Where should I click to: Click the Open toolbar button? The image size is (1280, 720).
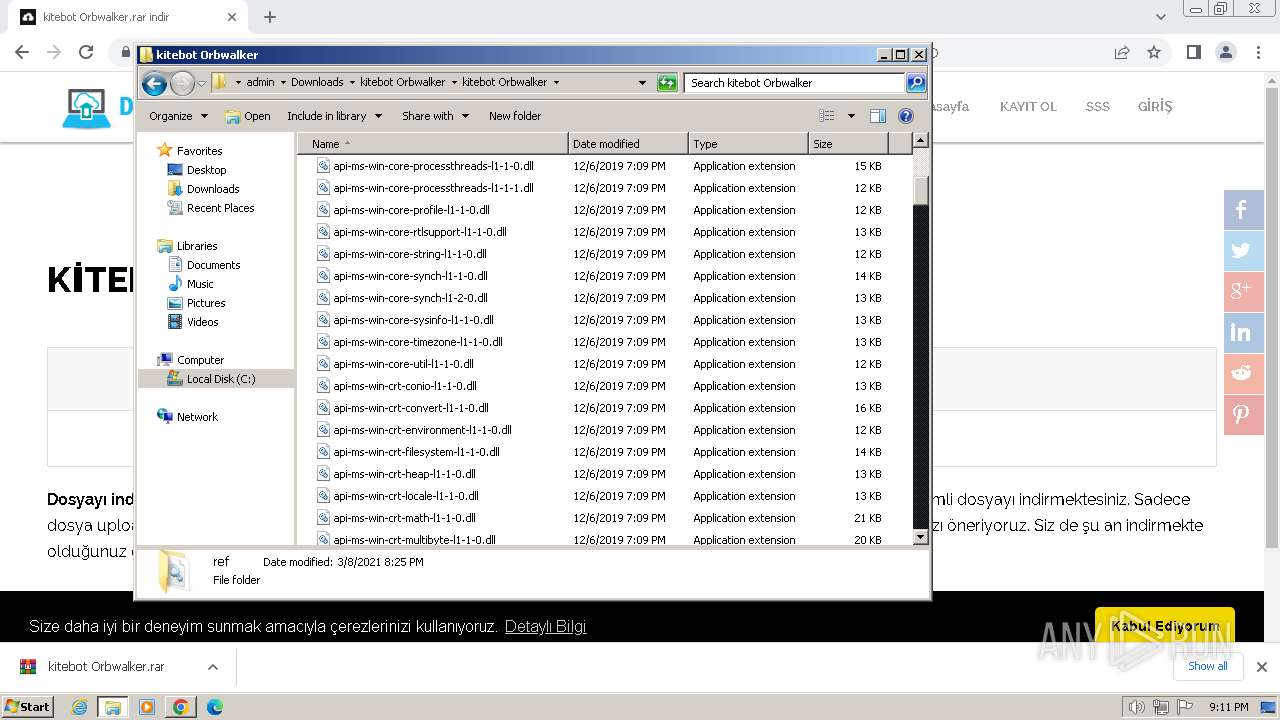(248, 116)
